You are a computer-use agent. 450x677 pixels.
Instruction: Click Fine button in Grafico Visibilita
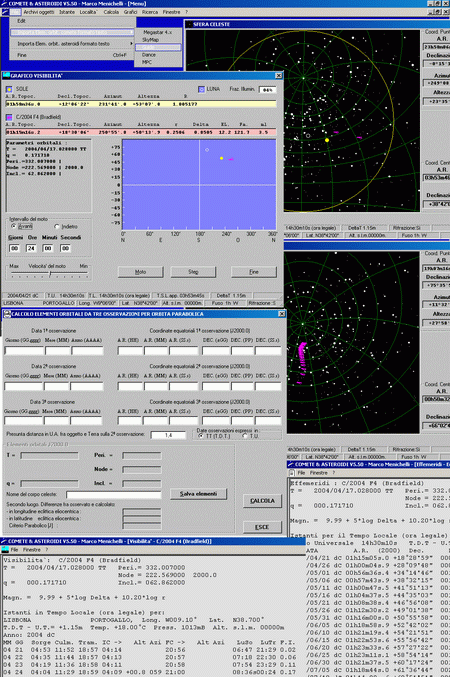pos(254,272)
